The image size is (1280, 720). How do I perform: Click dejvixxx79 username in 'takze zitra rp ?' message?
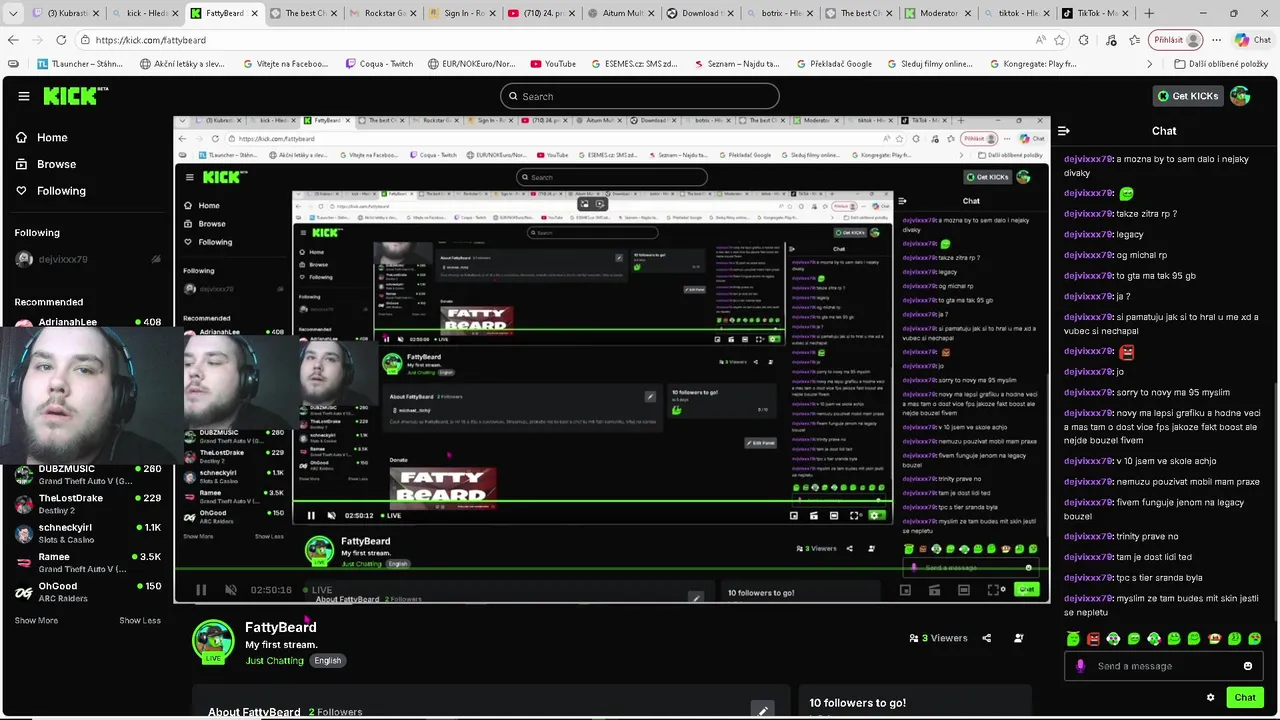[1087, 214]
